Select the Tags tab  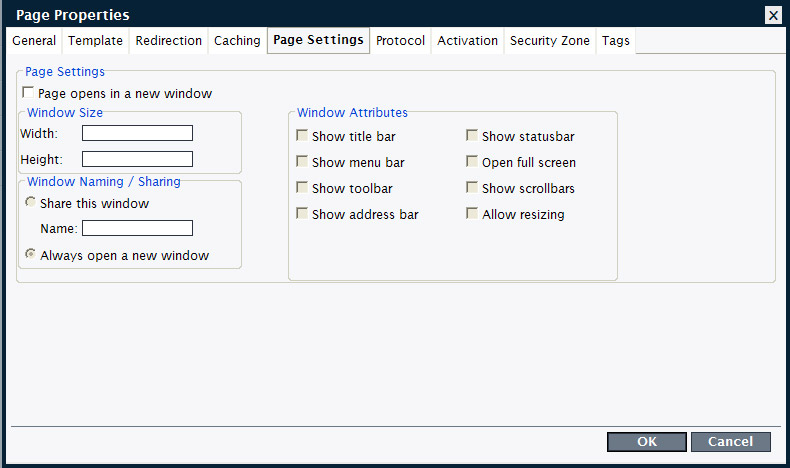pos(616,41)
